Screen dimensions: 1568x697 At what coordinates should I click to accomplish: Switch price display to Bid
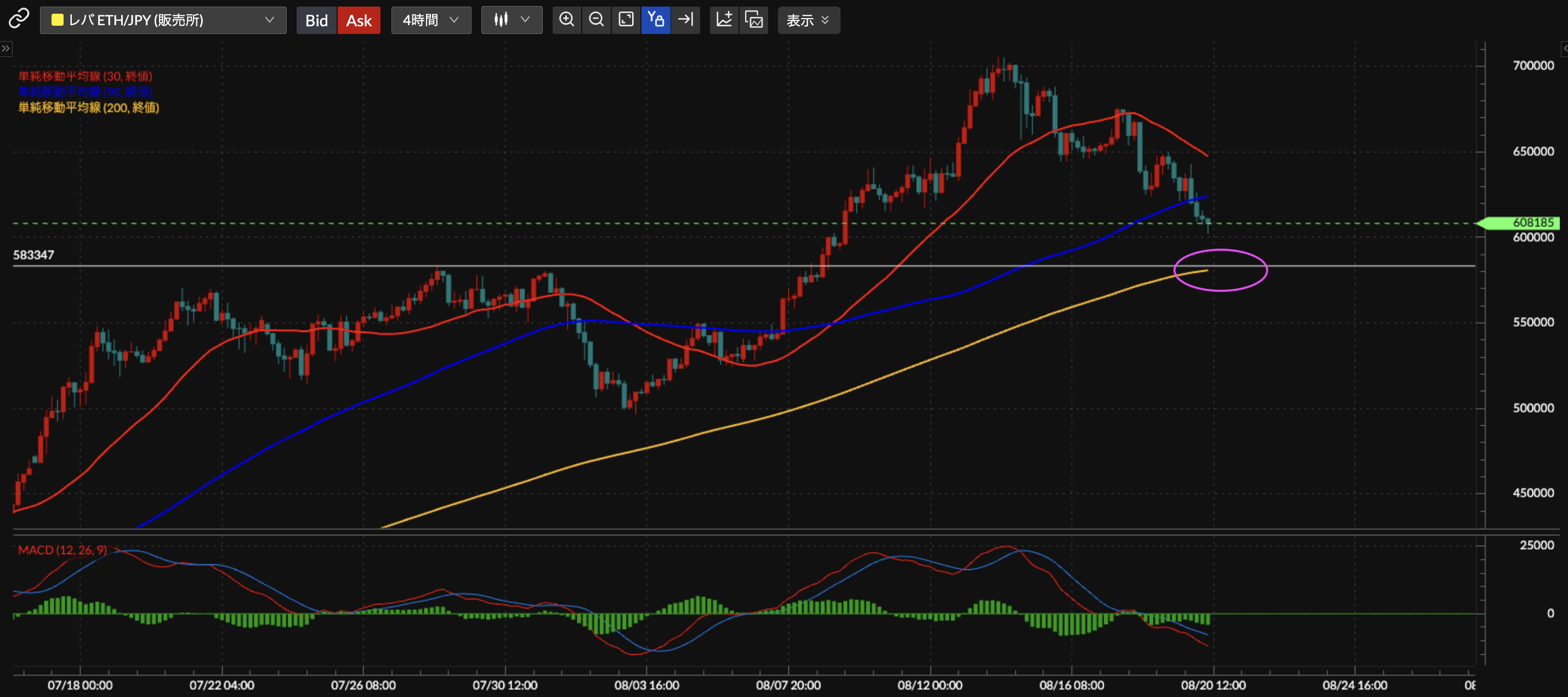coord(316,20)
